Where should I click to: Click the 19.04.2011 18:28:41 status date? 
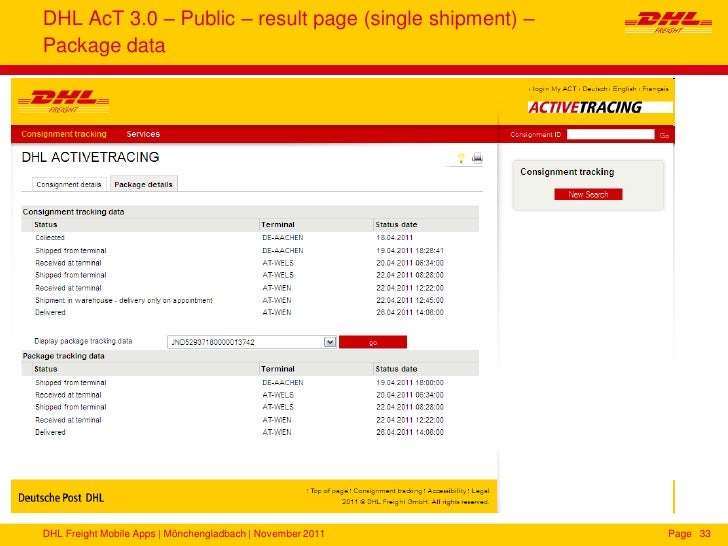410,251
